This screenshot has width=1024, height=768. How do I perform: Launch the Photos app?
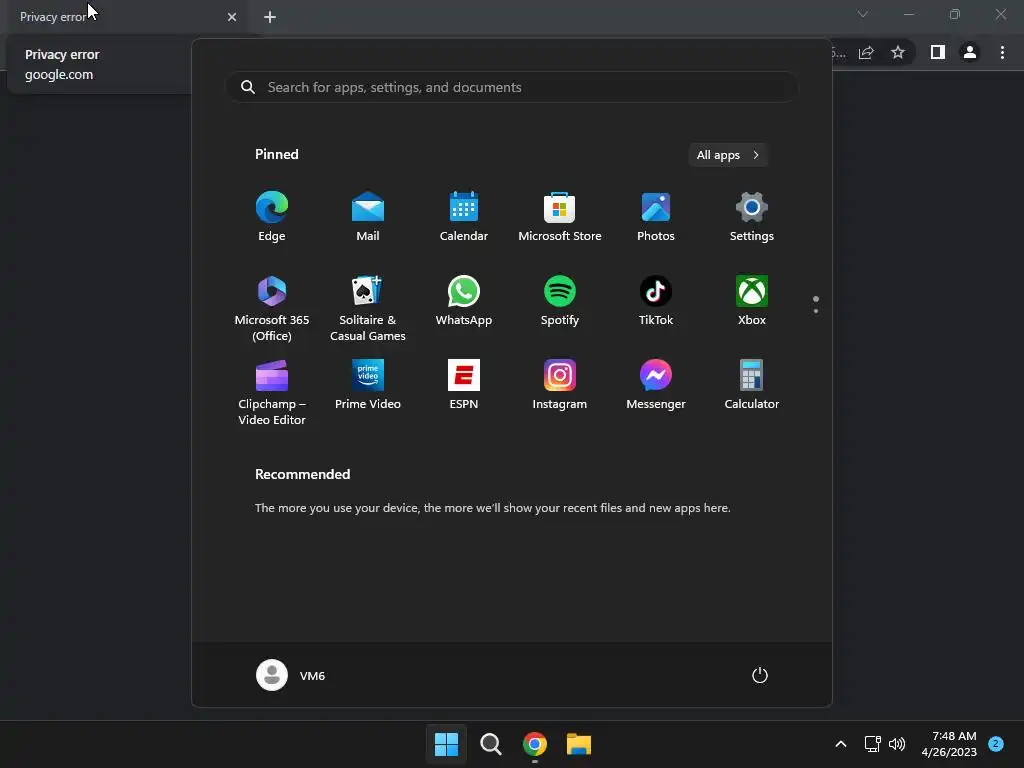(656, 216)
